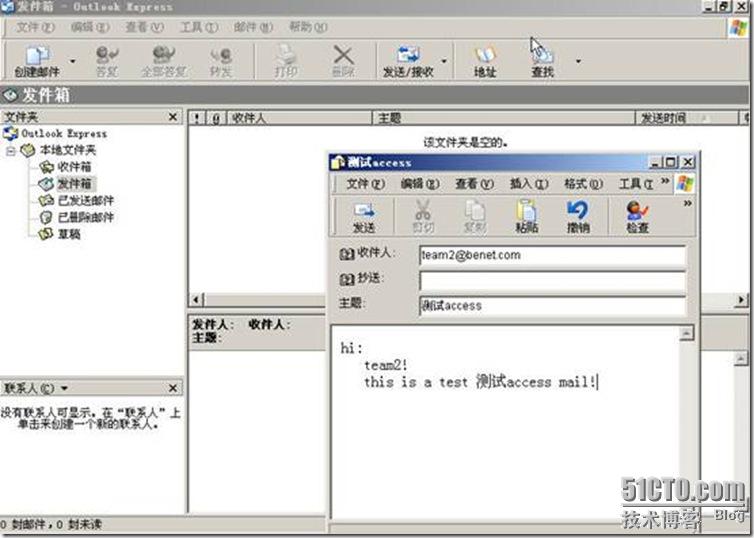Open the 文件(F) menu in compose window
This screenshot has width=754, height=538.
tap(366, 184)
